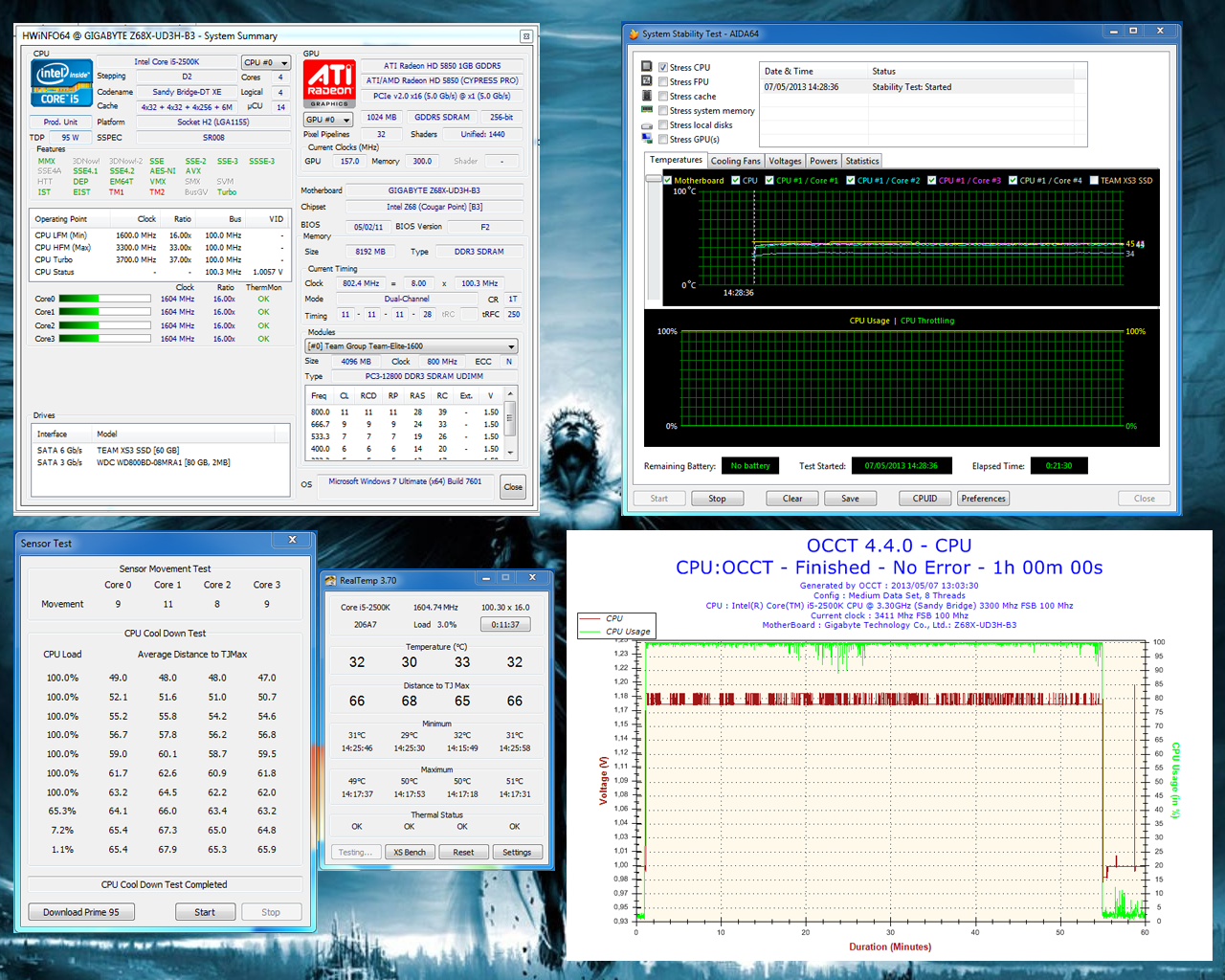Switch to the Voltages tab

[785, 161]
